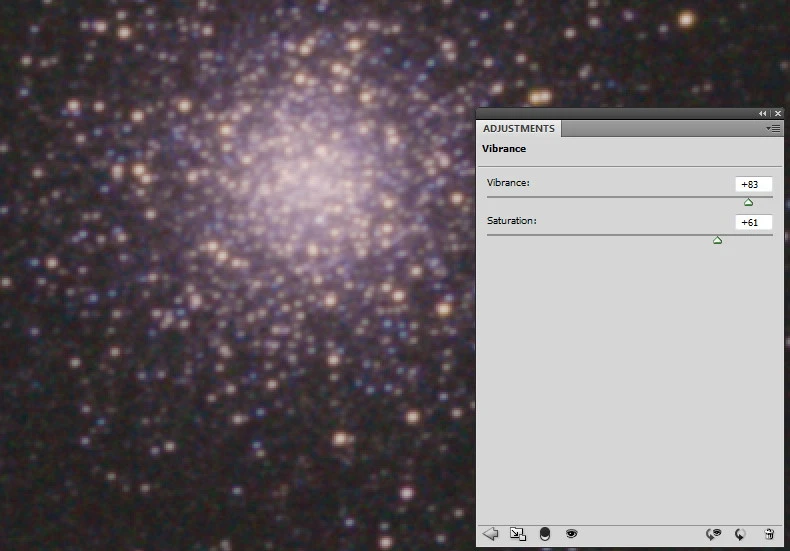790x551 pixels.
Task: Click the Saturation value field showing +61
Action: (x=753, y=222)
